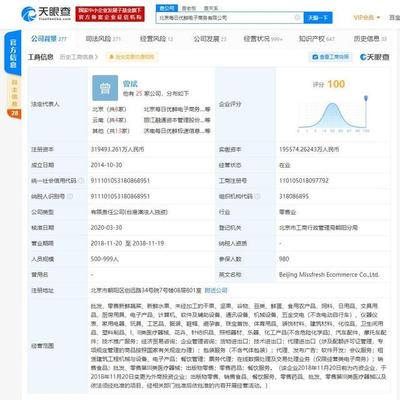This screenshot has width=400, height=400.
Task: Click the score distribution bell curve chart
Action: tap(332, 116)
